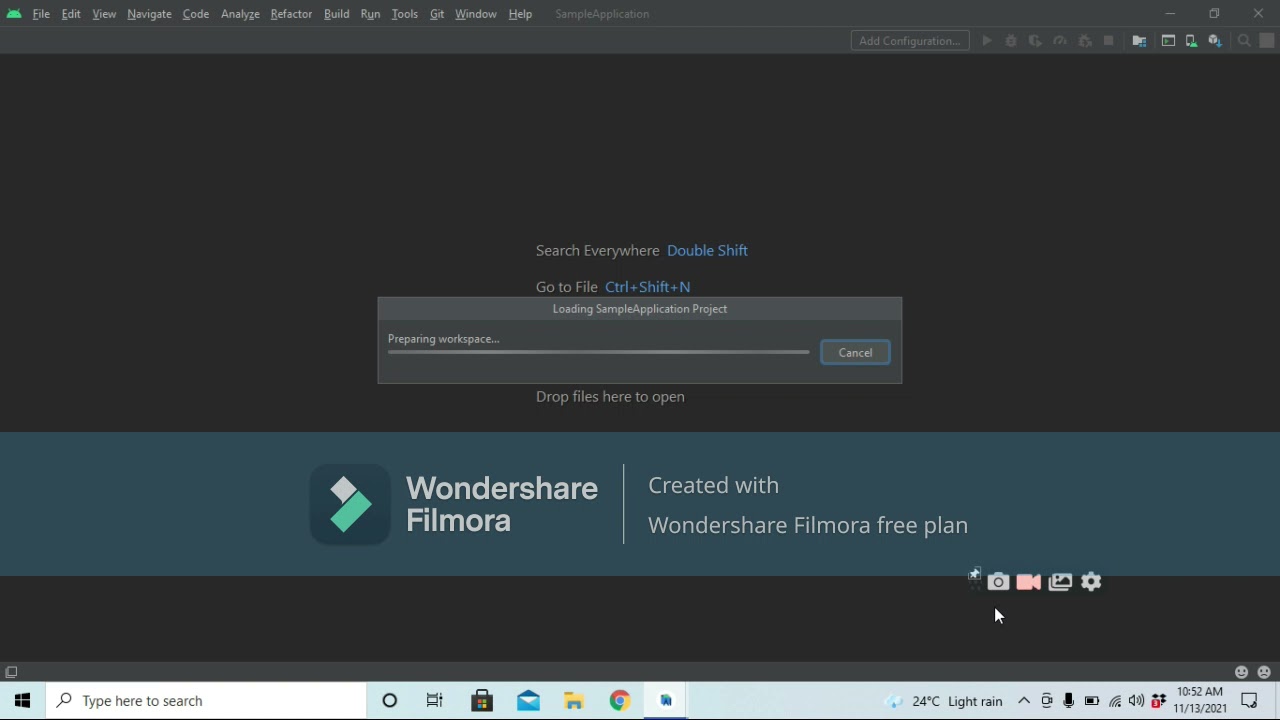This screenshot has height=720, width=1280.
Task: Click the tool windows toggle status bar icon
Action: [x=11, y=672]
